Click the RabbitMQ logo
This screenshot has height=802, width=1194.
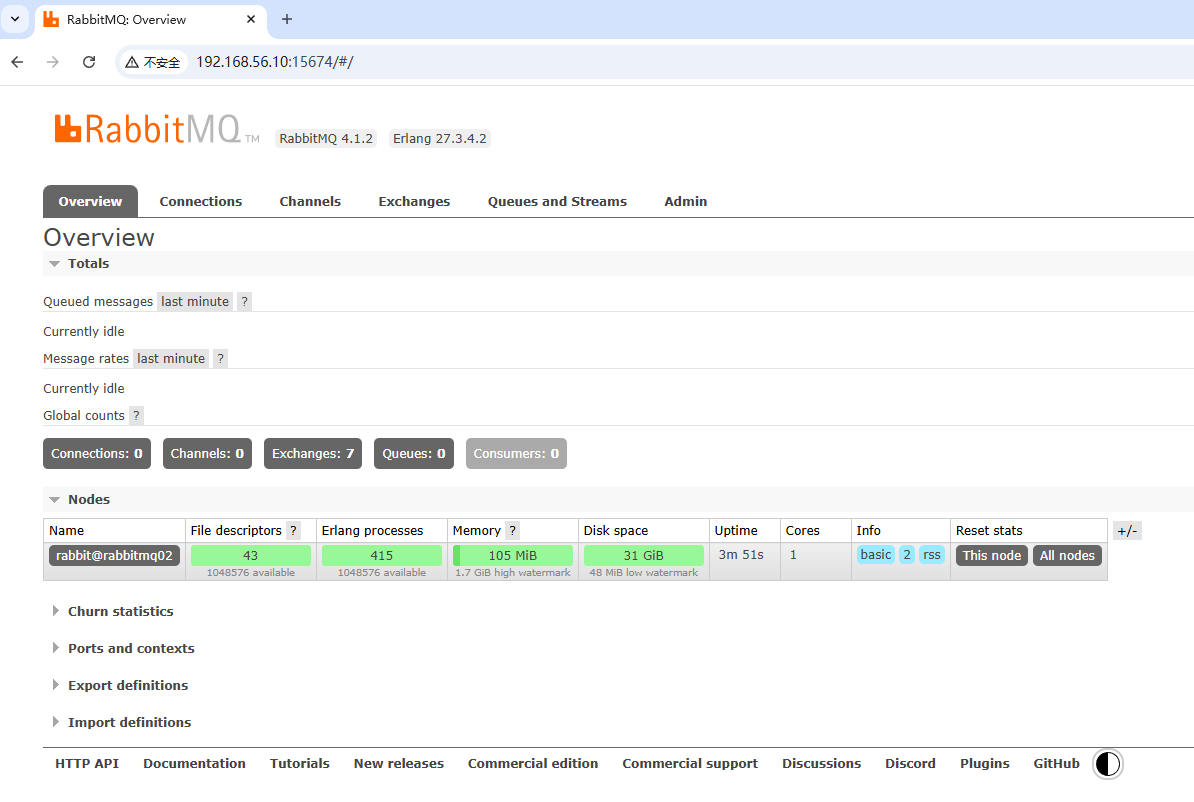pyautogui.click(x=156, y=129)
